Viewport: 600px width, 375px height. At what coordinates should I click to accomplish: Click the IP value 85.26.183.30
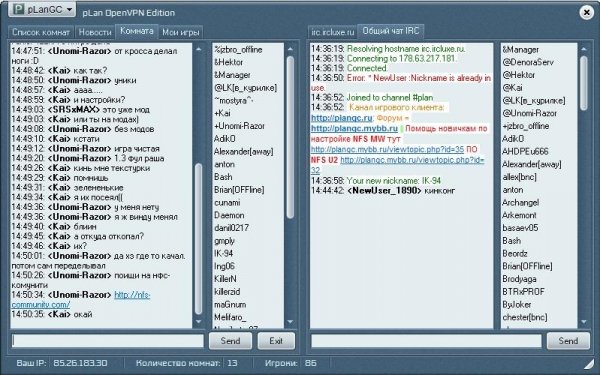coord(80,363)
